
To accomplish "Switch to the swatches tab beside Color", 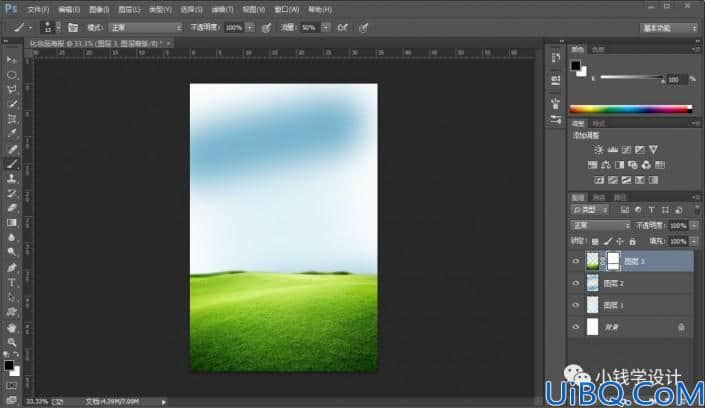I will pos(598,49).
